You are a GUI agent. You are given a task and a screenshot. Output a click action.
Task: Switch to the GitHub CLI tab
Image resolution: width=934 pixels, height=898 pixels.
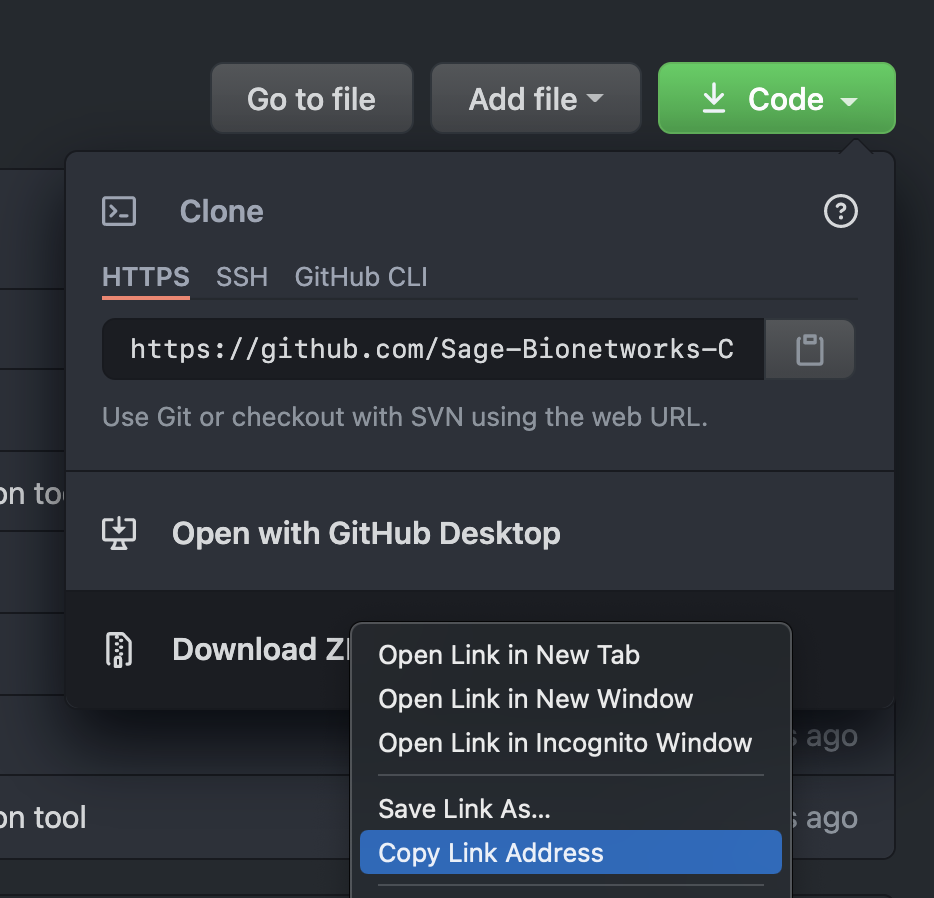click(x=361, y=277)
